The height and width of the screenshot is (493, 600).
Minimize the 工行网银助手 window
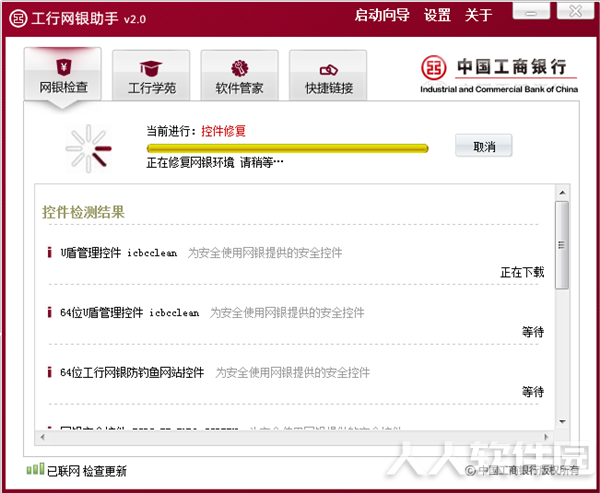click(531, 12)
